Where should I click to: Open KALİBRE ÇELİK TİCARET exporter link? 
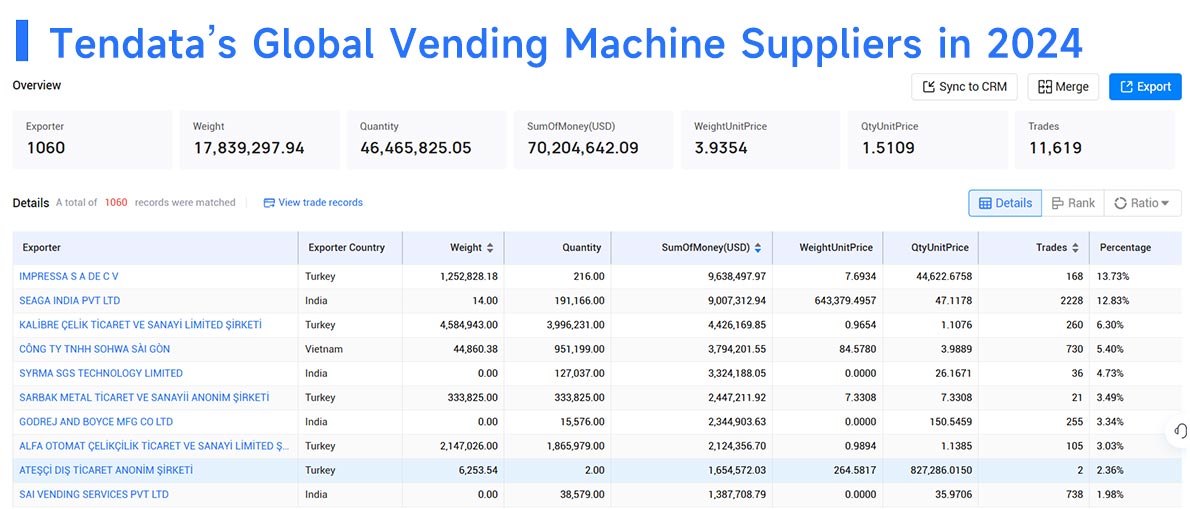pos(140,325)
